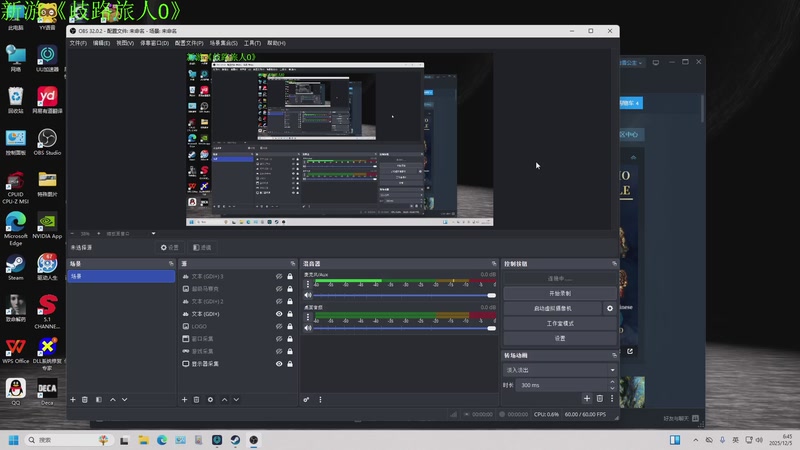The height and width of the screenshot is (450, 800).
Task: Open the 编辑(E) menu
Action: [x=101, y=43]
